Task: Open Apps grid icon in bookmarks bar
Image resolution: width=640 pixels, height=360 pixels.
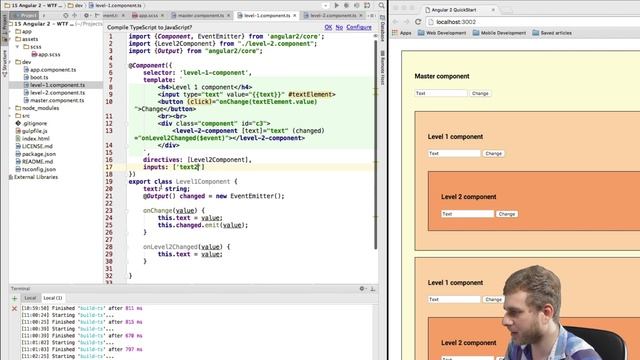Action: [395, 33]
